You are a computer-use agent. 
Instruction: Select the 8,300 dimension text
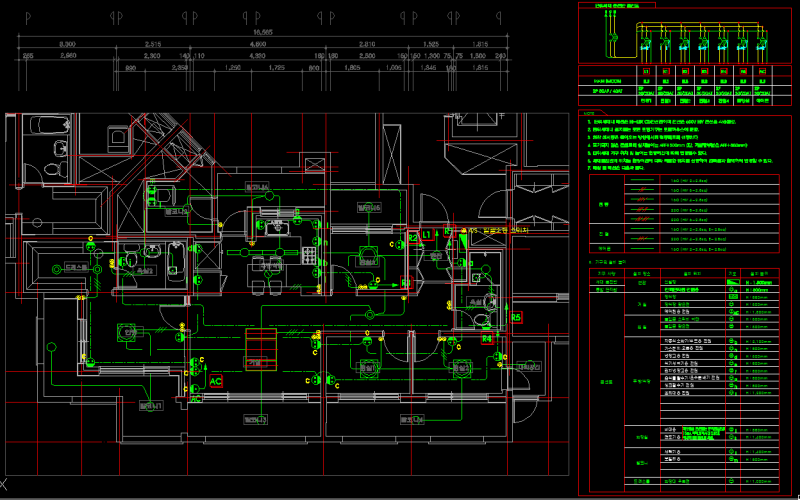(x=68, y=46)
